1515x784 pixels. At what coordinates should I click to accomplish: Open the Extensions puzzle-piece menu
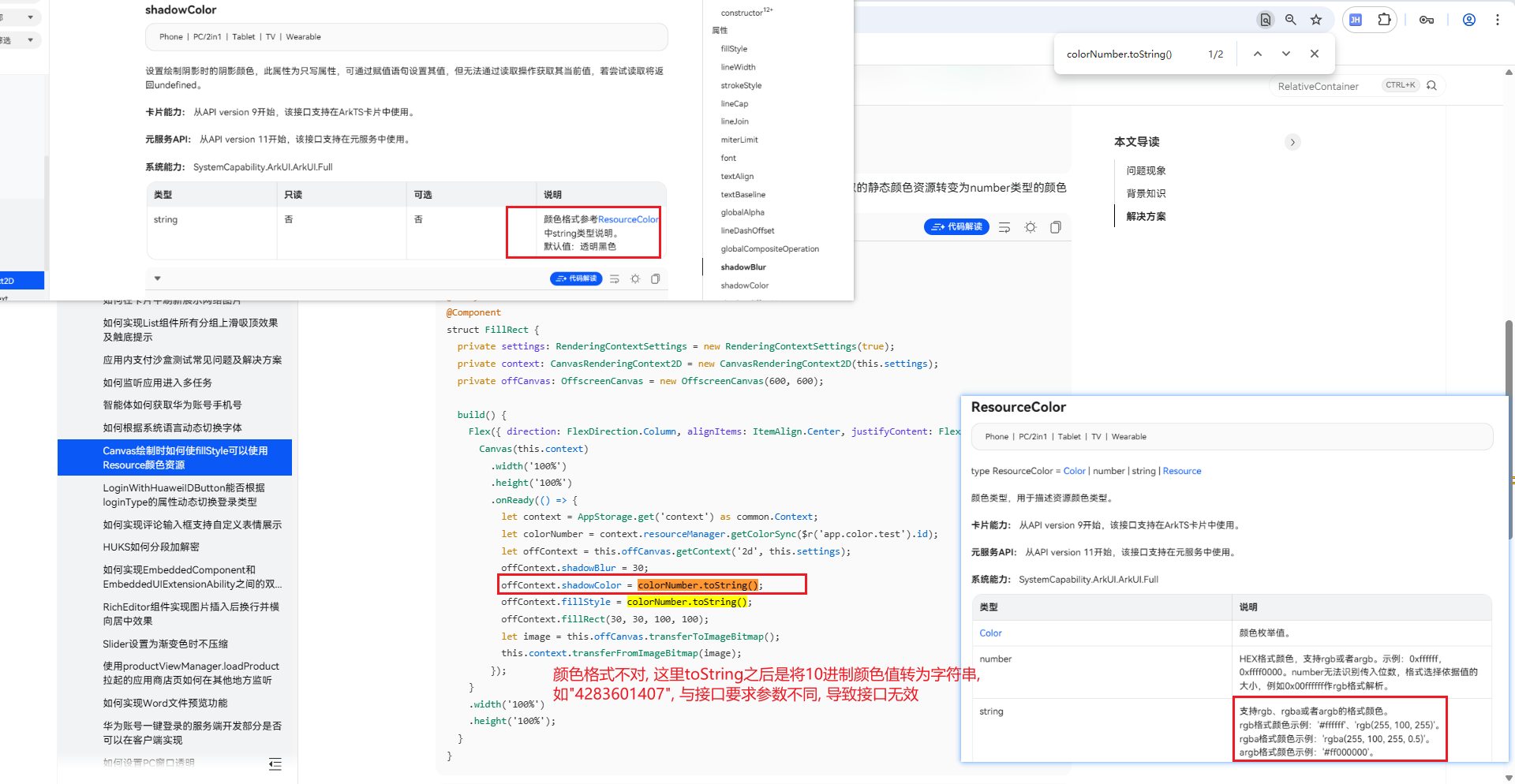[x=1384, y=20]
